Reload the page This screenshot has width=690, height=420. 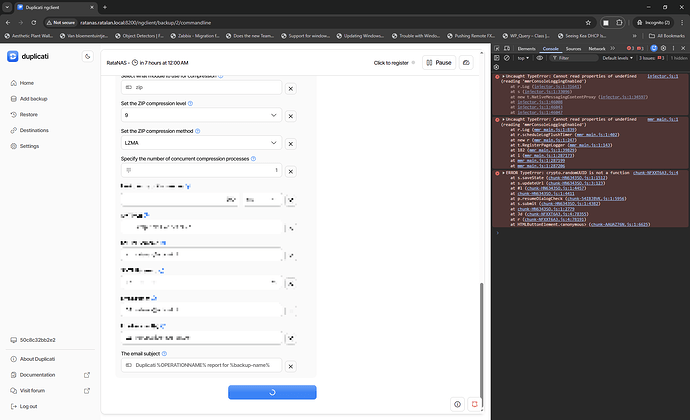(33, 22)
